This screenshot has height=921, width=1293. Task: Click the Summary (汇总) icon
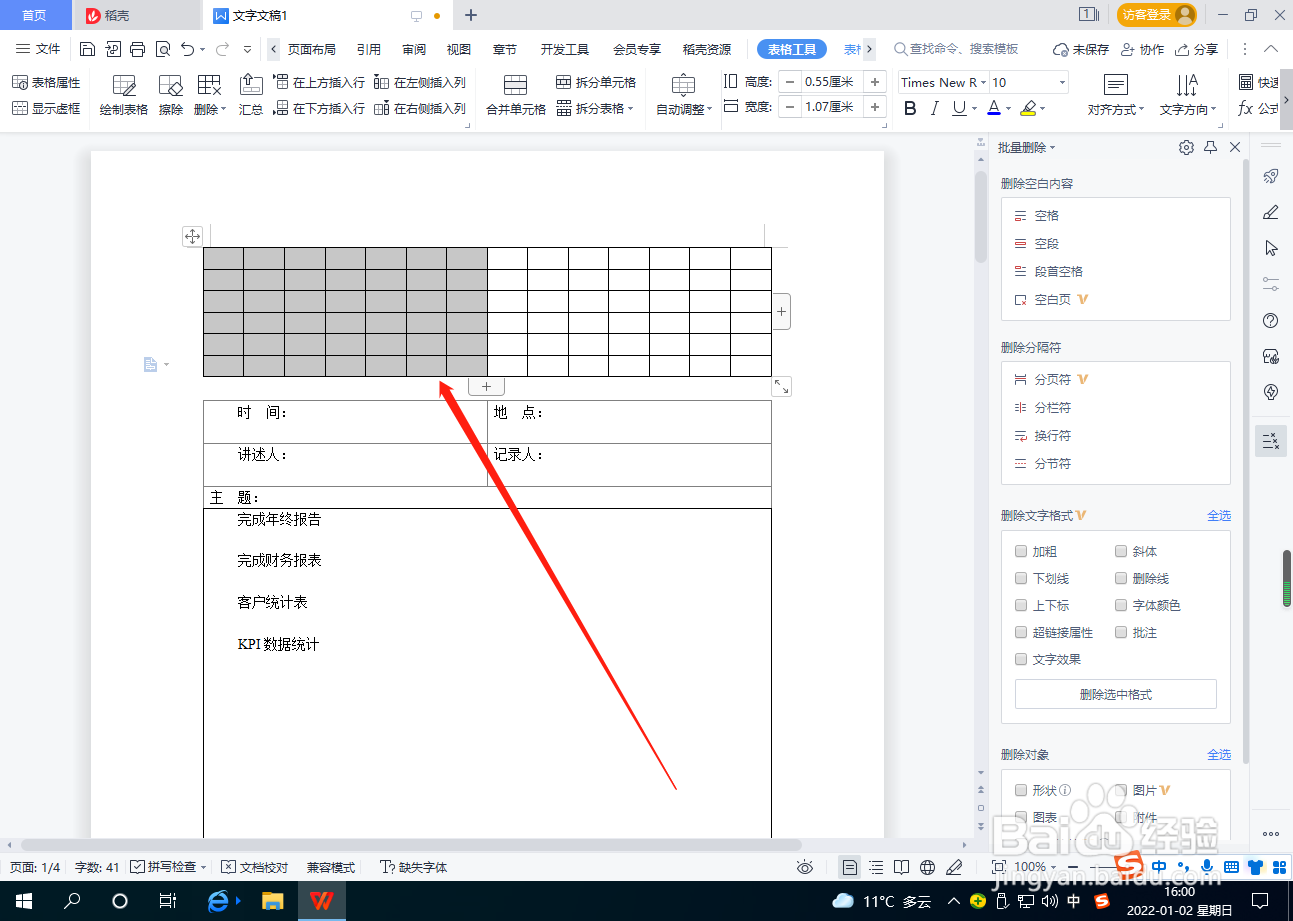[251, 96]
